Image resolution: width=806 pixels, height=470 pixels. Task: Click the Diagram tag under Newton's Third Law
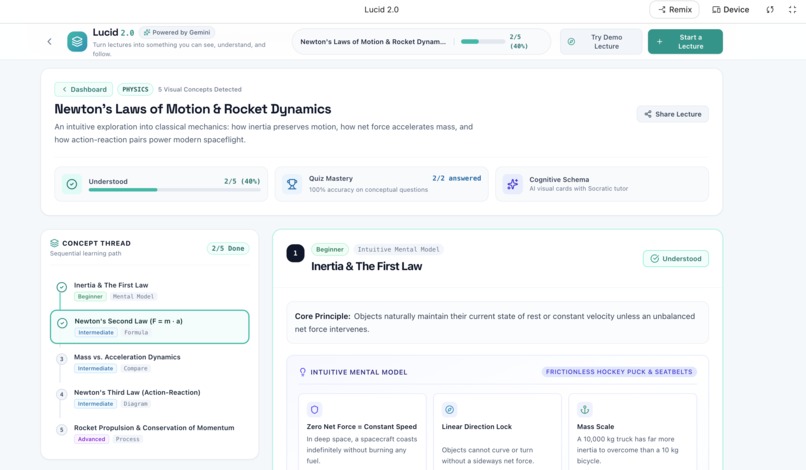[136, 404]
